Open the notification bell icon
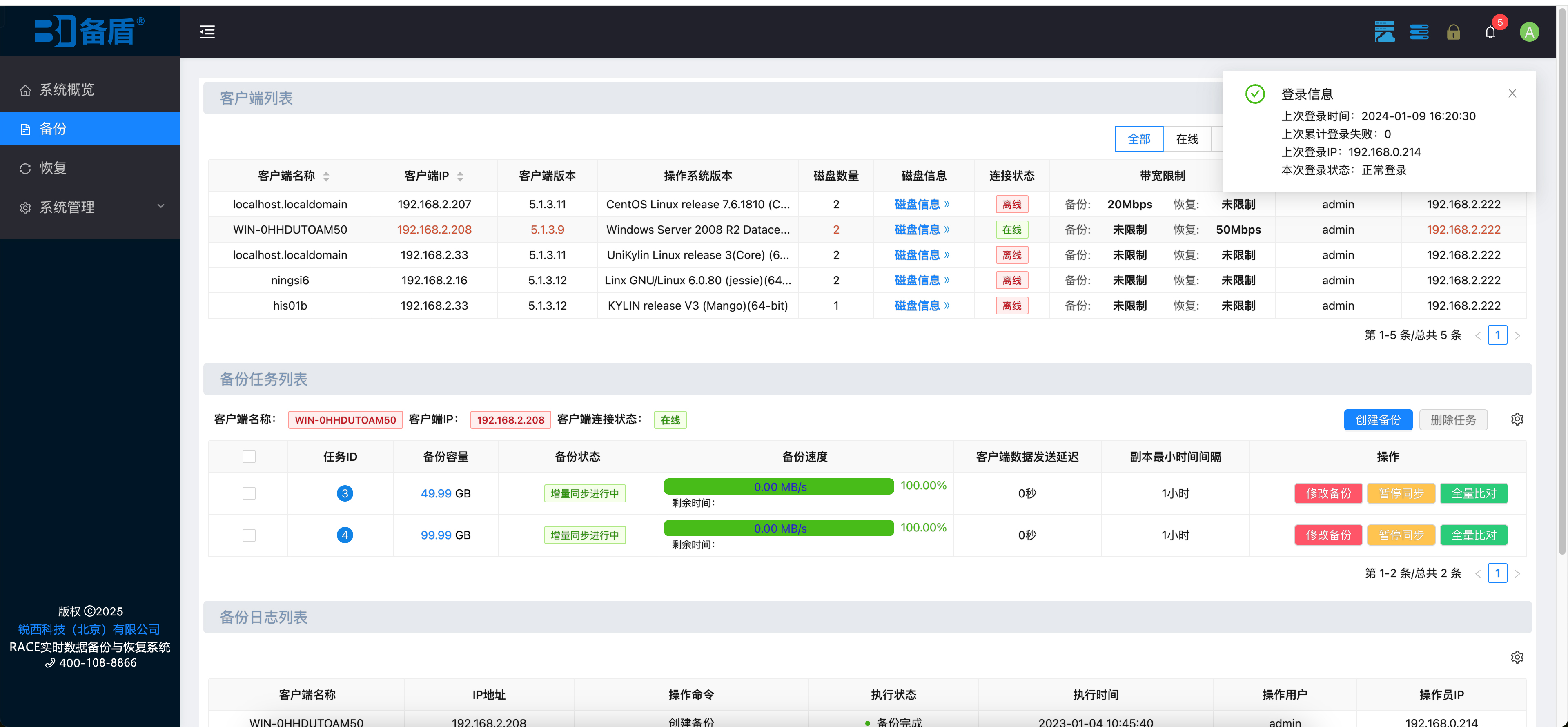 (x=1490, y=32)
